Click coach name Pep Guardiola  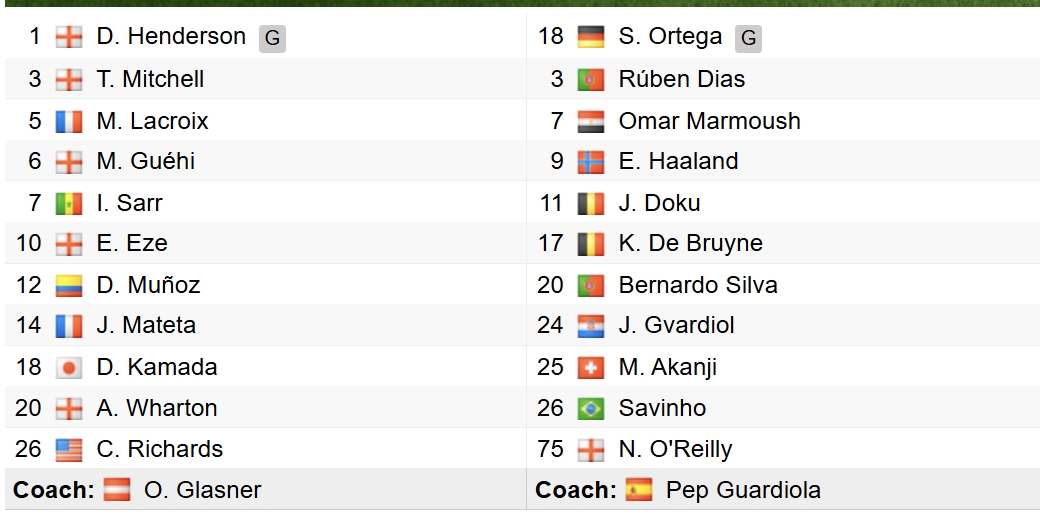pos(743,490)
